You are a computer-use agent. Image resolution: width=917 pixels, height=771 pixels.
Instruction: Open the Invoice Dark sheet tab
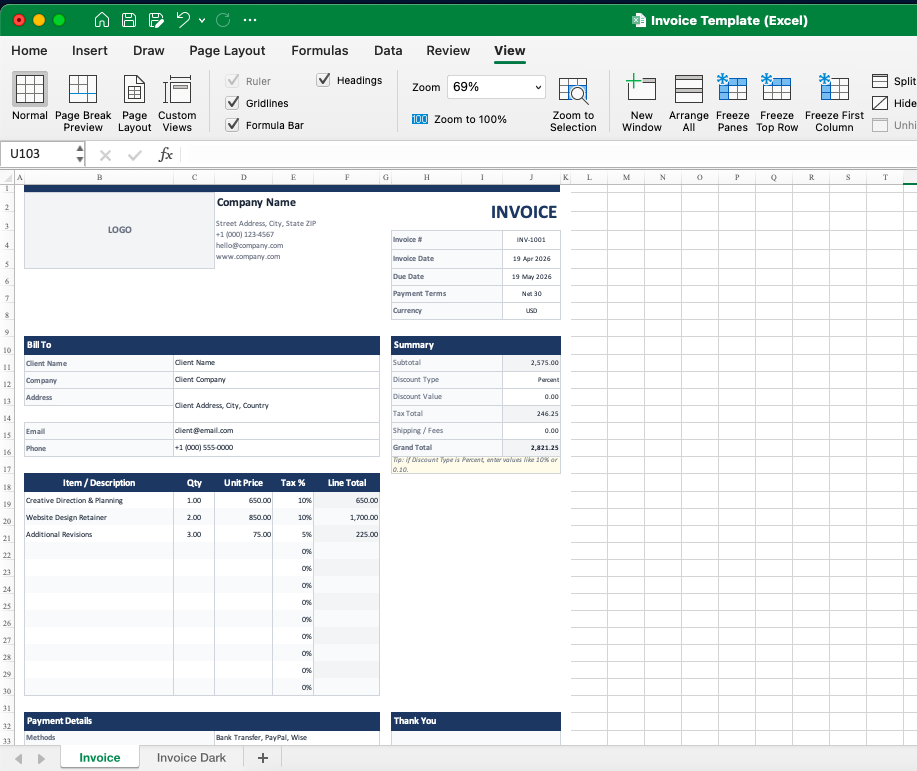(x=191, y=757)
